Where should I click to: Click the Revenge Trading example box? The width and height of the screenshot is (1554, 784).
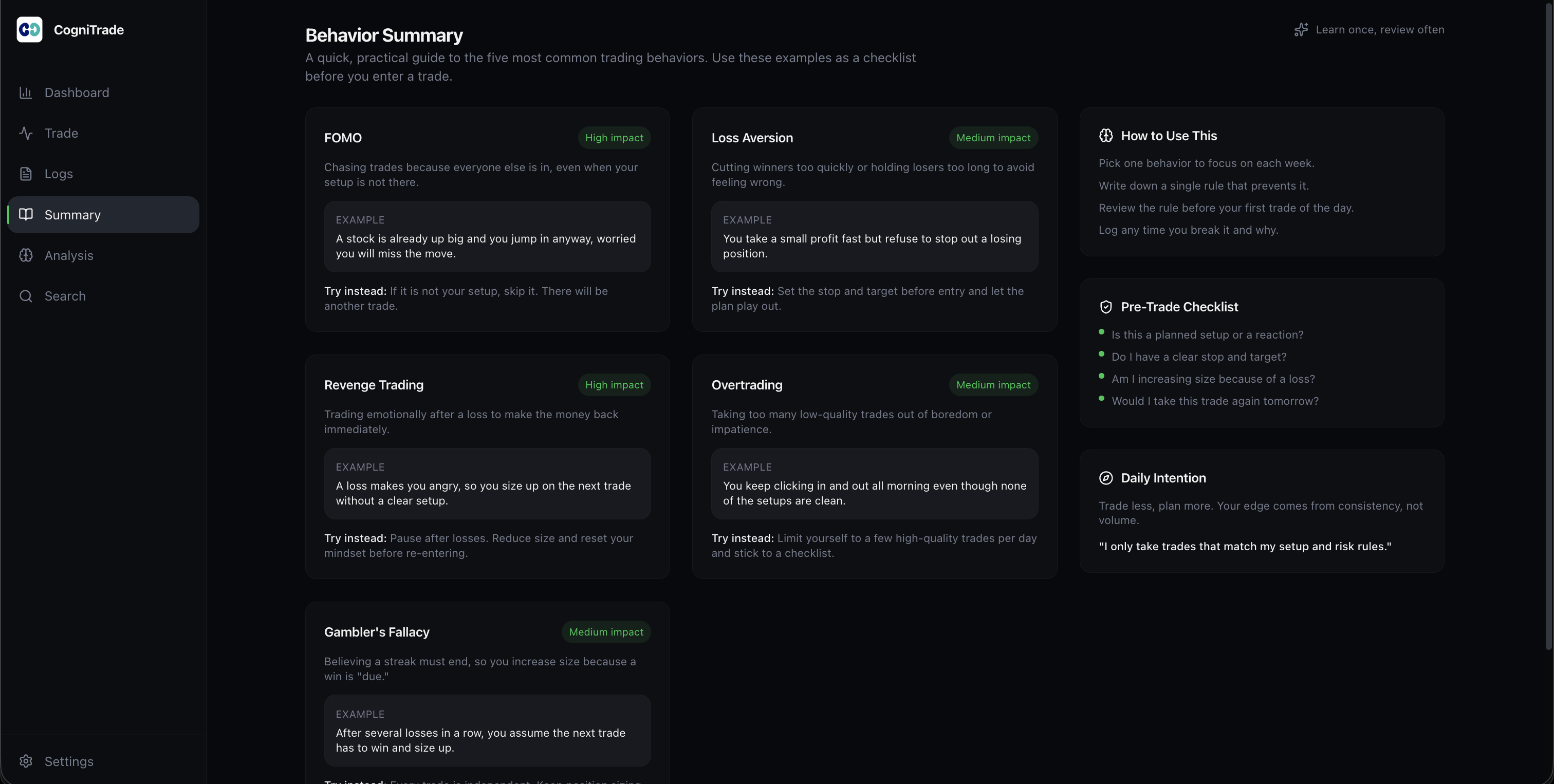pyautogui.click(x=488, y=483)
